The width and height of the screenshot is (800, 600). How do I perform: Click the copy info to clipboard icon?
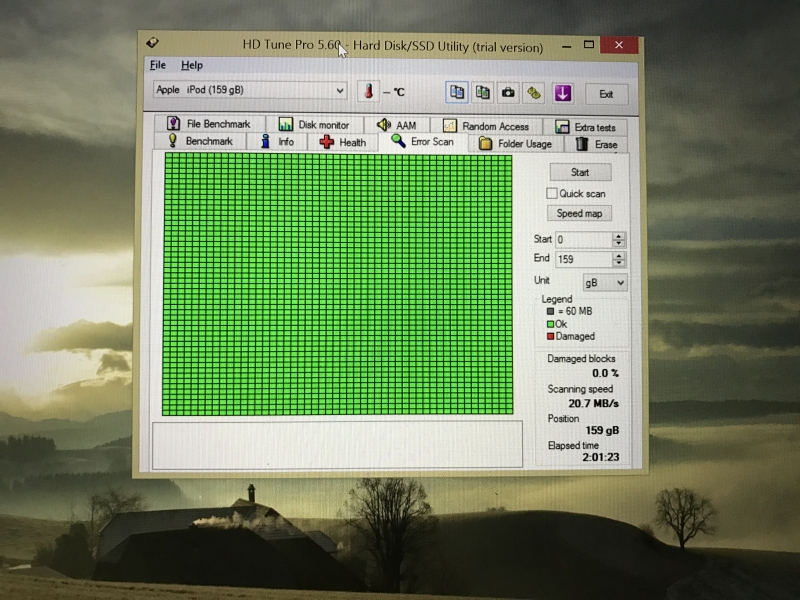pyautogui.click(x=457, y=92)
